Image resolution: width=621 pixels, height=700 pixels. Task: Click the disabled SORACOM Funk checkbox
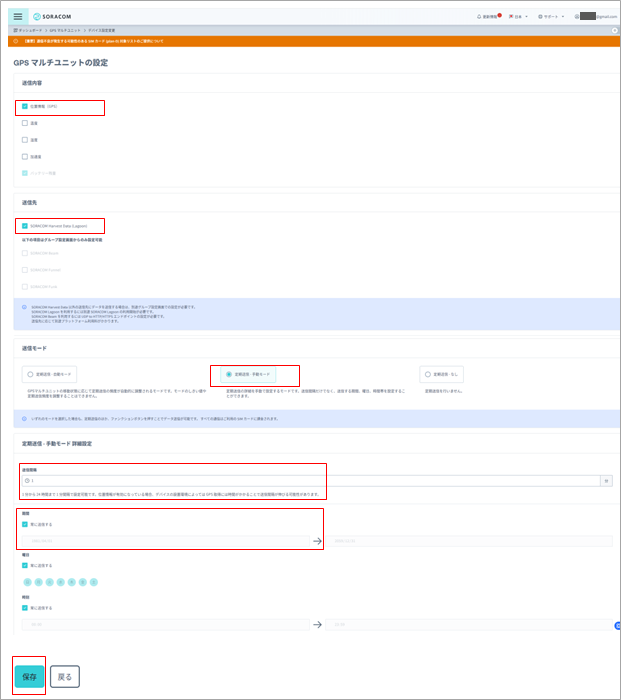point(25,287)
